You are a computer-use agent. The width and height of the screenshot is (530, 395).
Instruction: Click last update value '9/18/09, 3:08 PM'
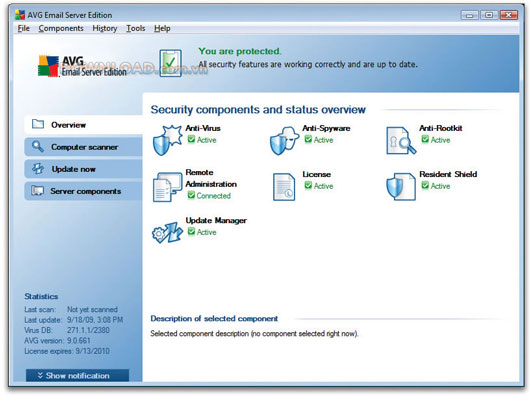[95, 320]
